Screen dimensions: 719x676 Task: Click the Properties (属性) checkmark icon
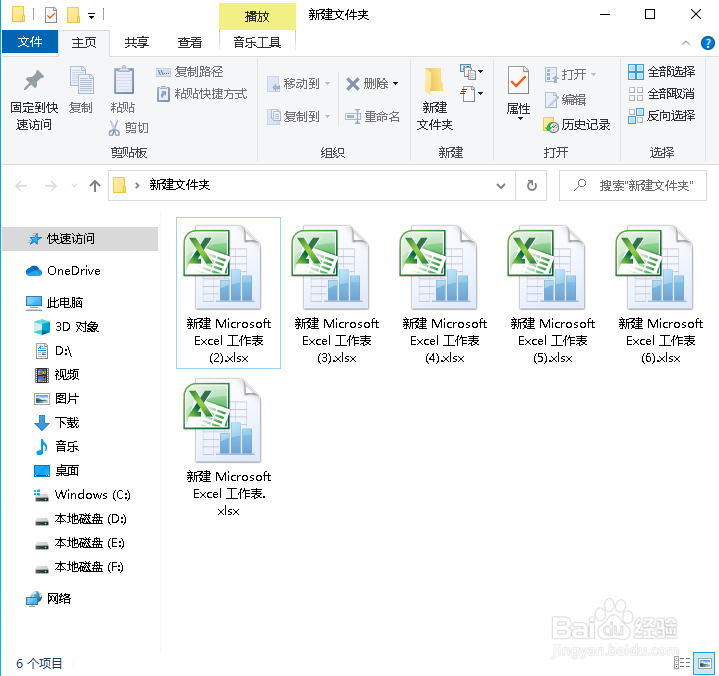(519, 81)
